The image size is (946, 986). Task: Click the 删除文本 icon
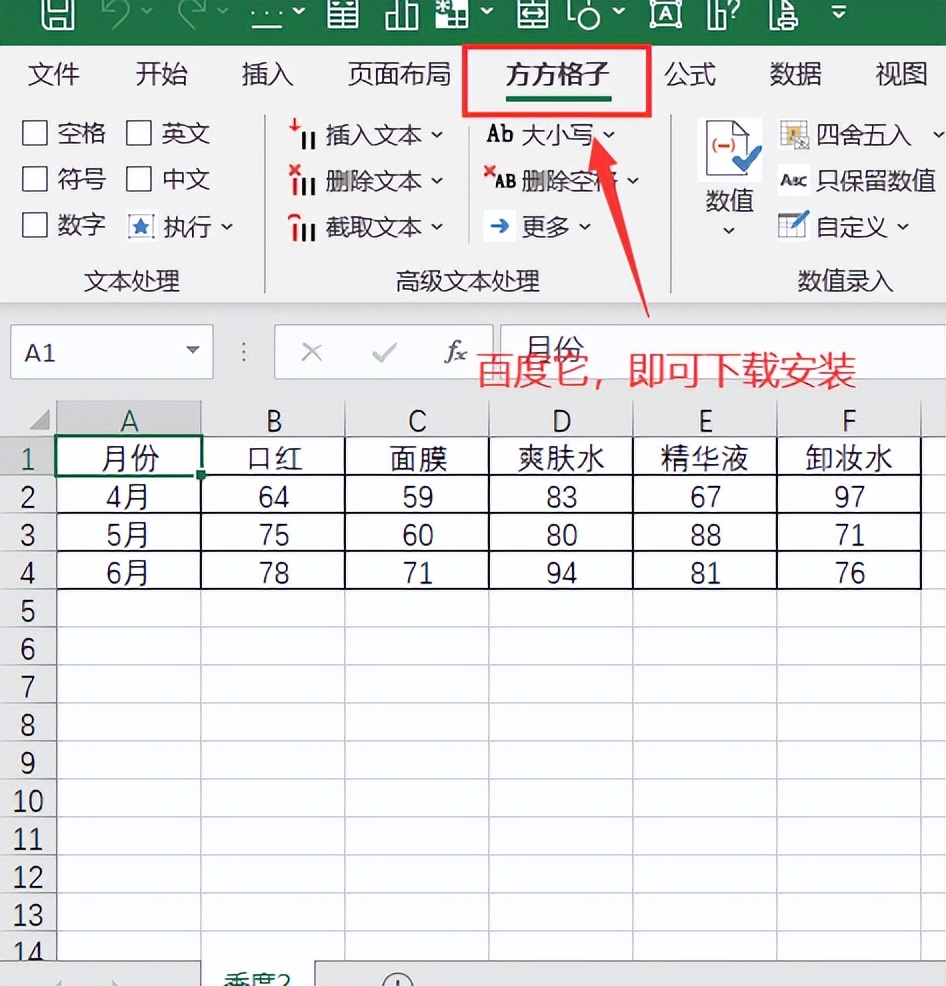303,181
